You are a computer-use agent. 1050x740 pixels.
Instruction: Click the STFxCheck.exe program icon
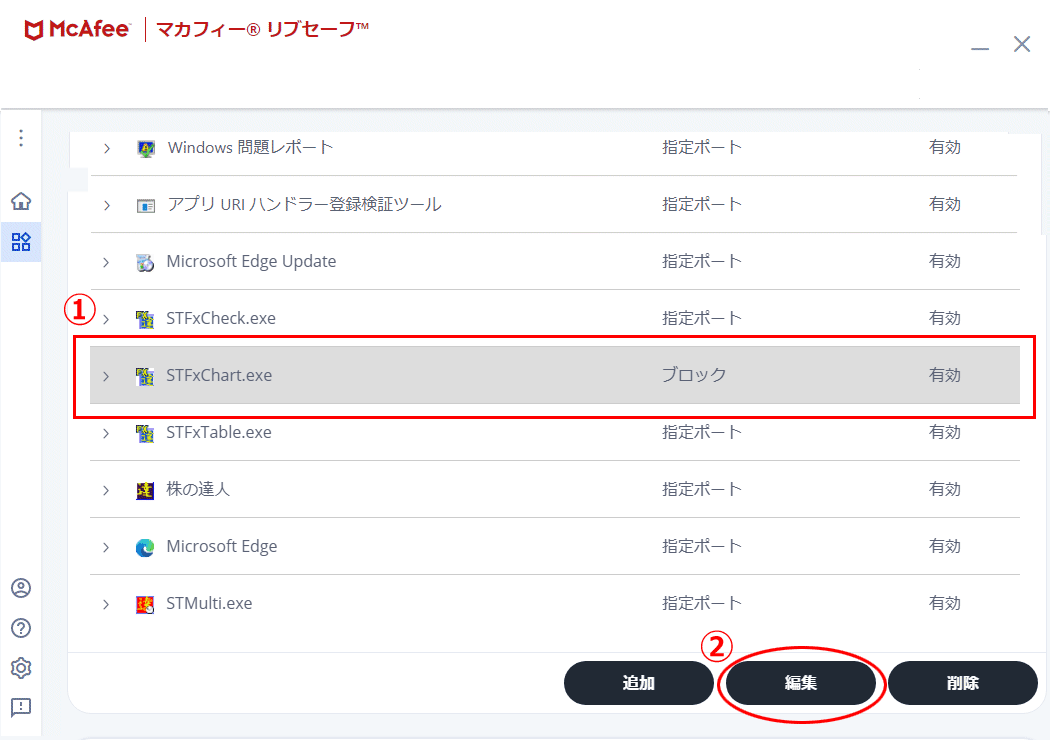[145, 319]
